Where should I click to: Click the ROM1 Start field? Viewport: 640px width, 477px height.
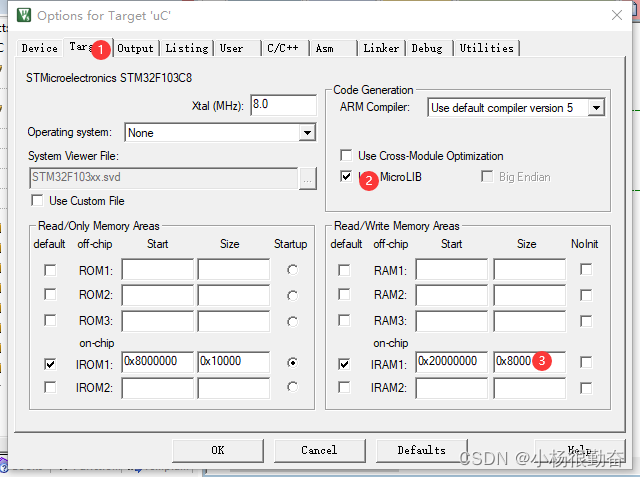click(x=158, y=269)
